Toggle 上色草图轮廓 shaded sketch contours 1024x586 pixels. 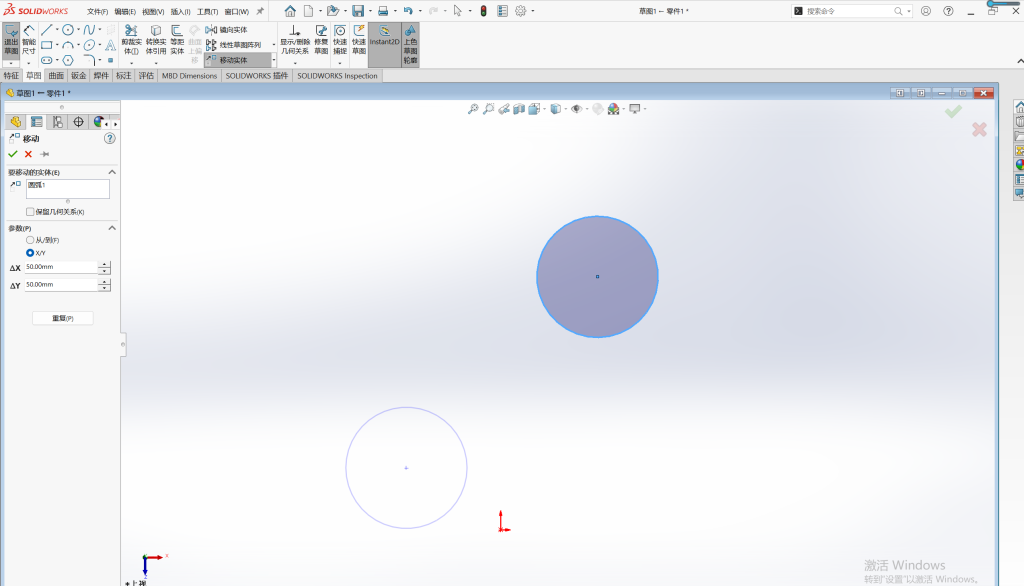coord(410,44)
